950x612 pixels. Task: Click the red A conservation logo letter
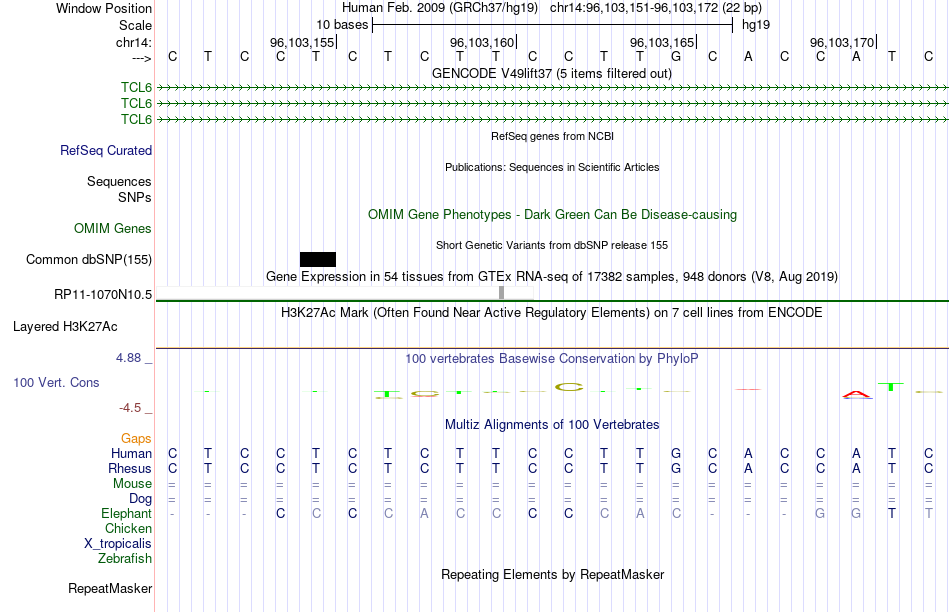tap(857, 394)
